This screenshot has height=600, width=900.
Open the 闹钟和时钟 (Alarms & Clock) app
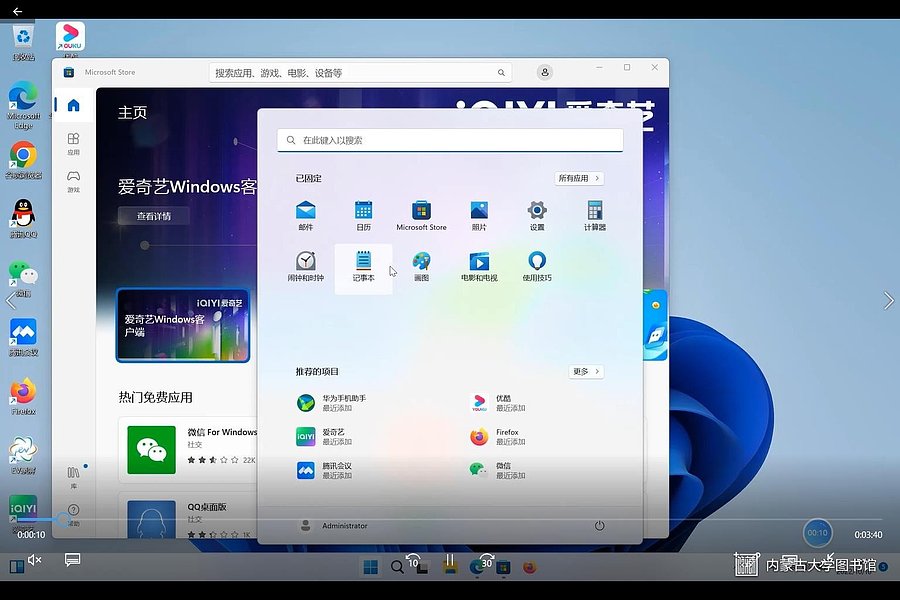(305, 266)
